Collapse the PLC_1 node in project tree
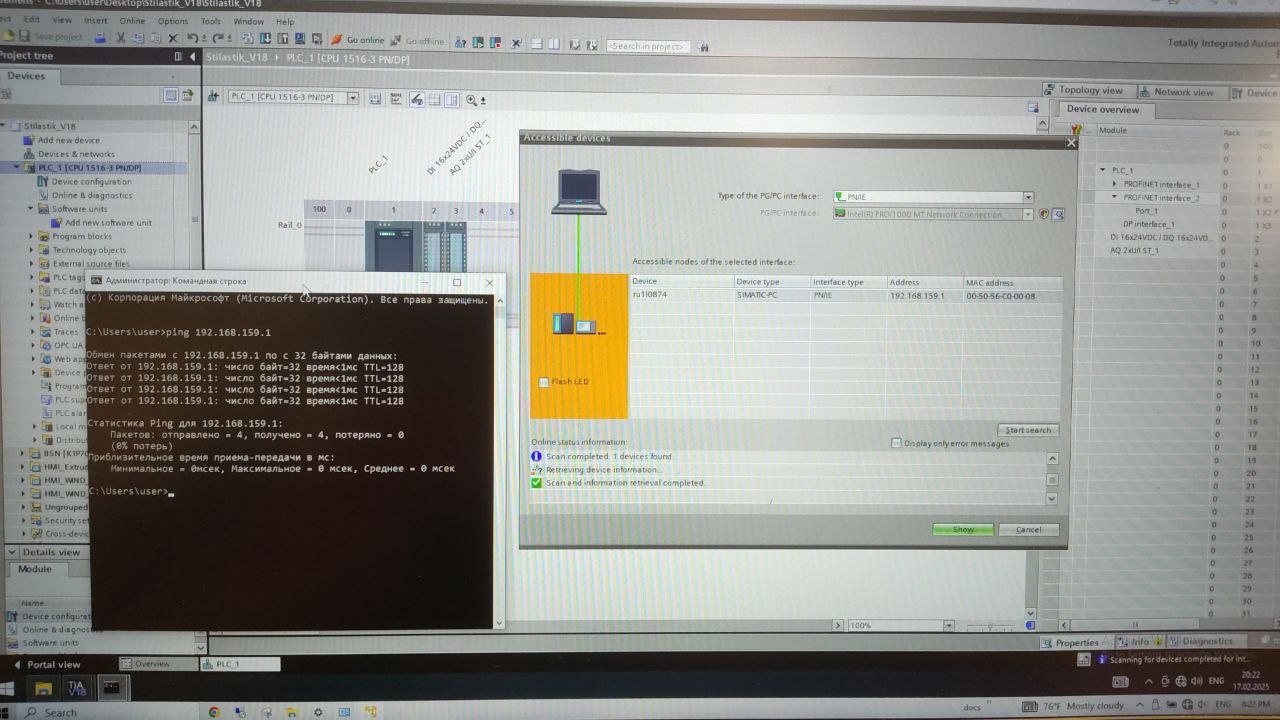 pyautogui.click(x=17, y=168)
